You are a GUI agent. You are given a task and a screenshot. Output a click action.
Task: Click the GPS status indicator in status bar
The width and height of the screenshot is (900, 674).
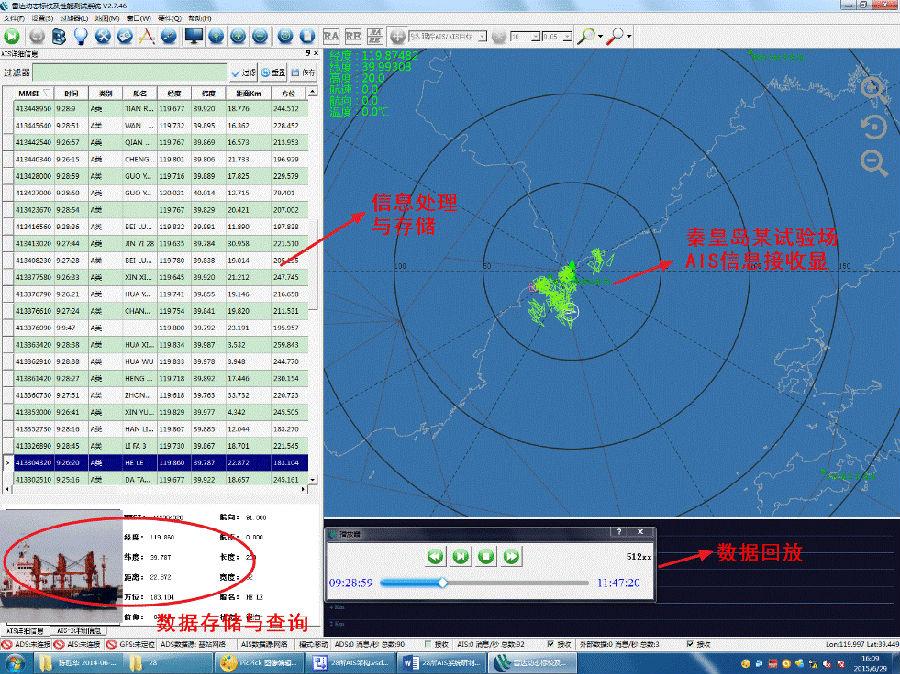click(x=131, y=644)
